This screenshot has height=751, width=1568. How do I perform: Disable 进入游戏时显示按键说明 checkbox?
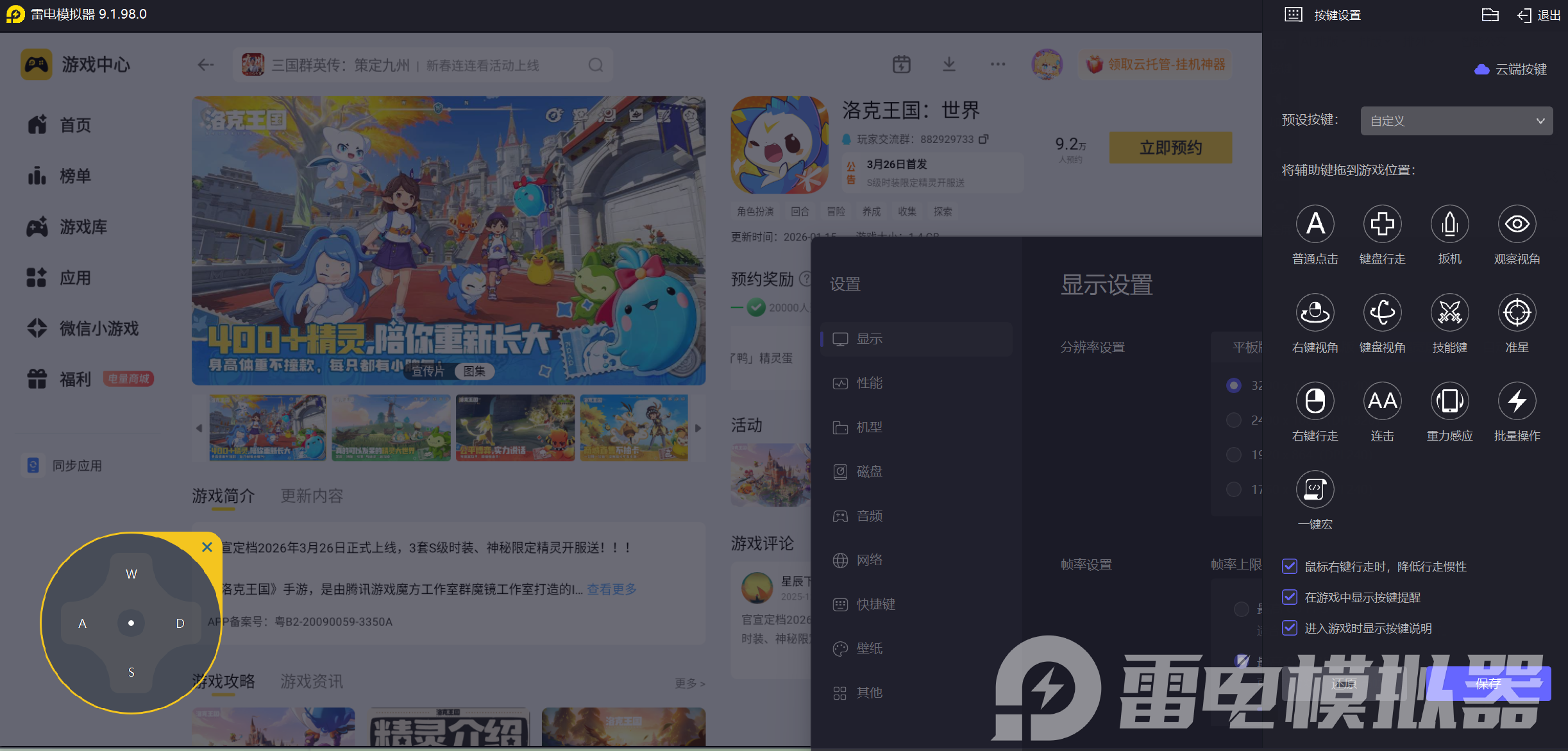click(1289, 628)
